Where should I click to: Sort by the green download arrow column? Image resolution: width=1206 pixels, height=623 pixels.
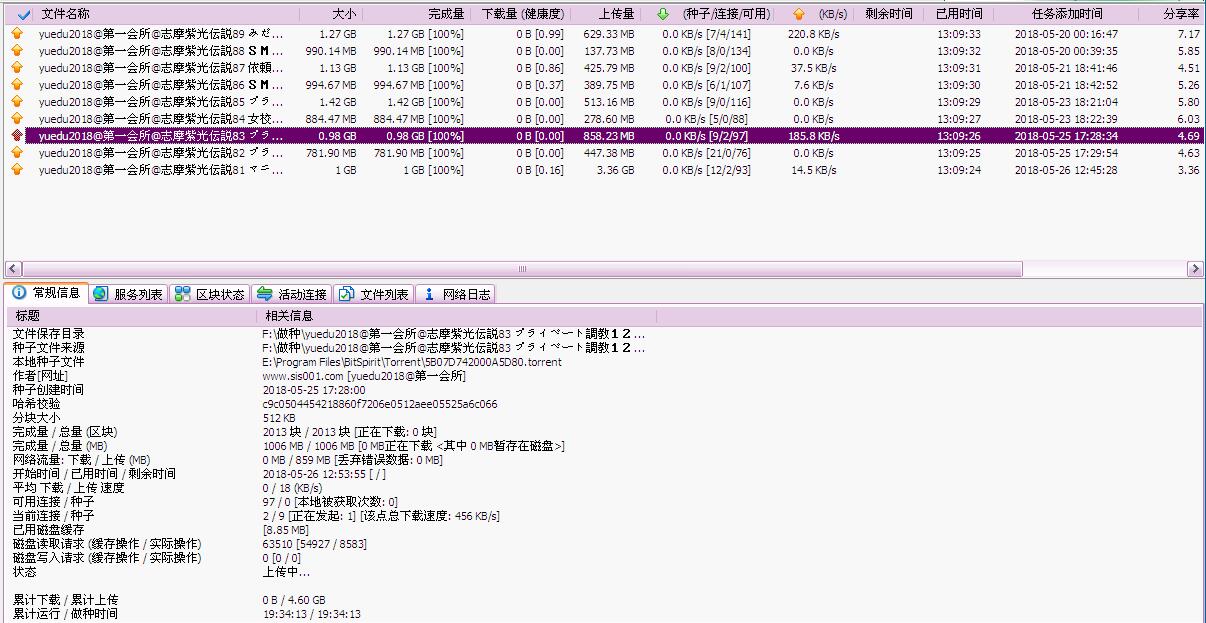663,15
